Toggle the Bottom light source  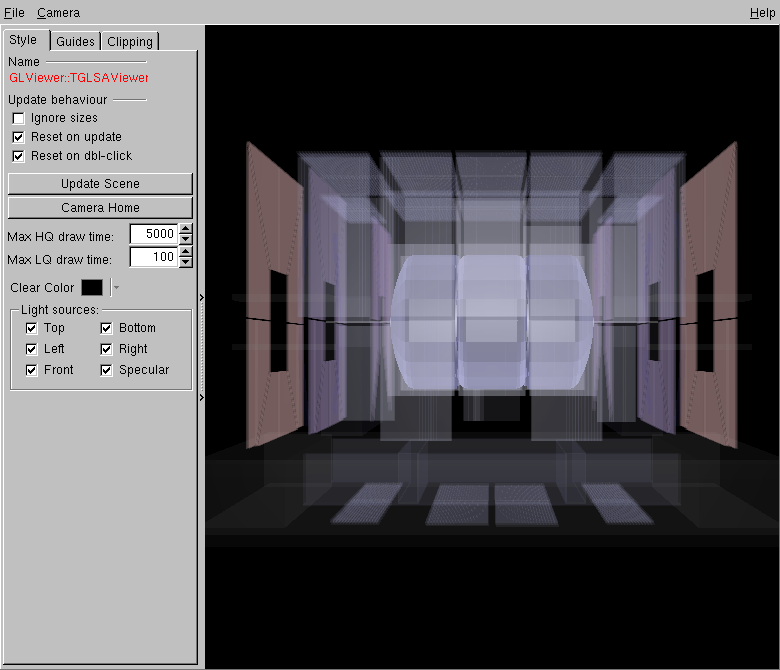[x=106, y=328]
